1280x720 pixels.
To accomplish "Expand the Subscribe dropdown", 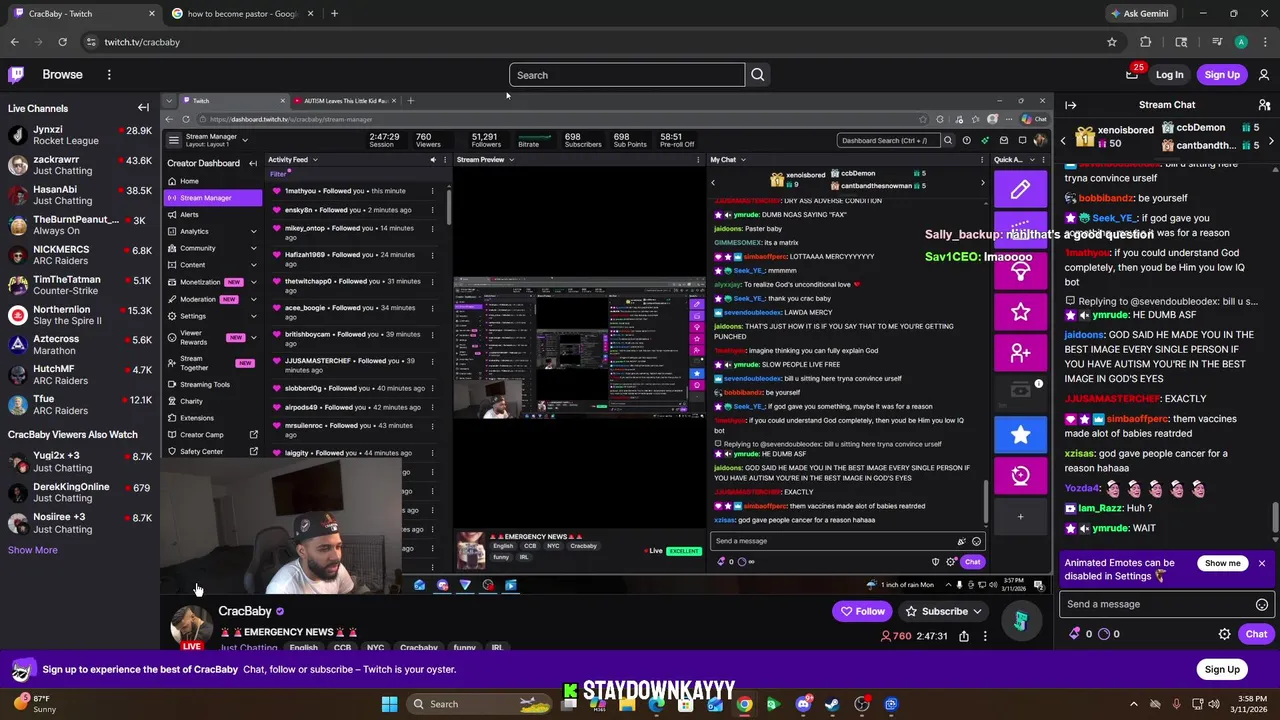I will point(977,611).
